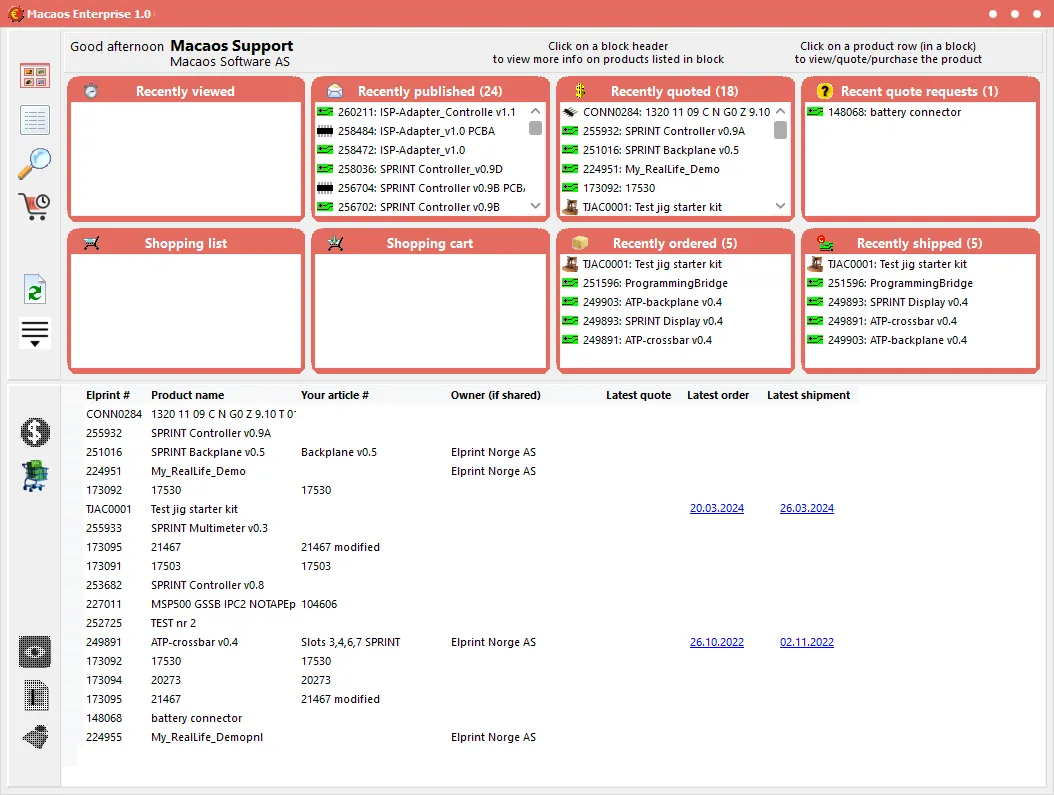Open the dashboard blocks view icon
This screenshot has height=795, width=1054.
point(35,76)
